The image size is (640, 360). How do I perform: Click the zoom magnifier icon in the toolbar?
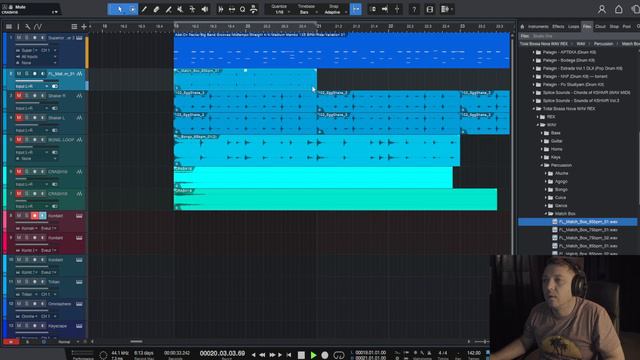tap(242, 9)
